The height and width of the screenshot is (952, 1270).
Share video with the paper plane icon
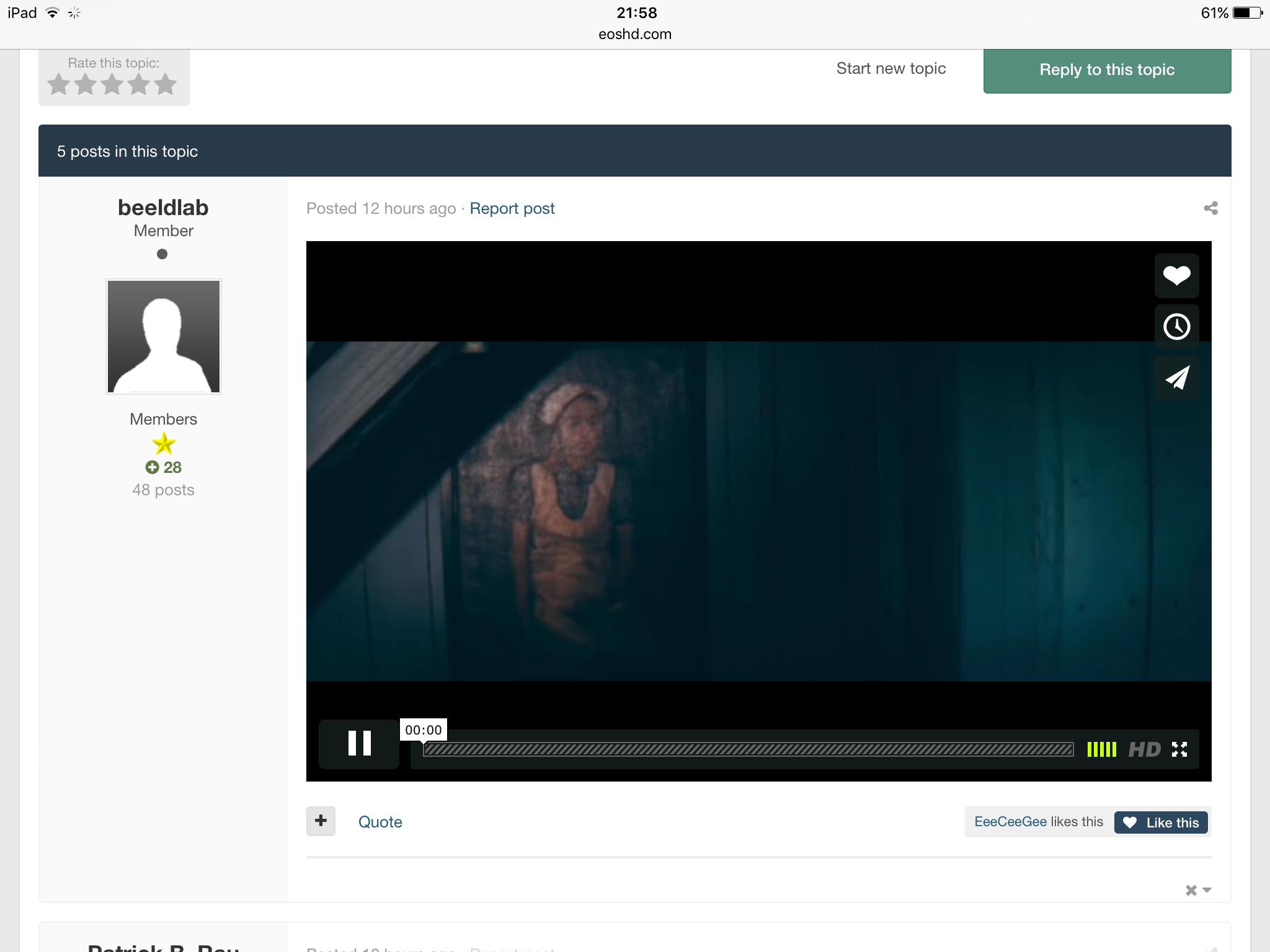(1176, 377)
